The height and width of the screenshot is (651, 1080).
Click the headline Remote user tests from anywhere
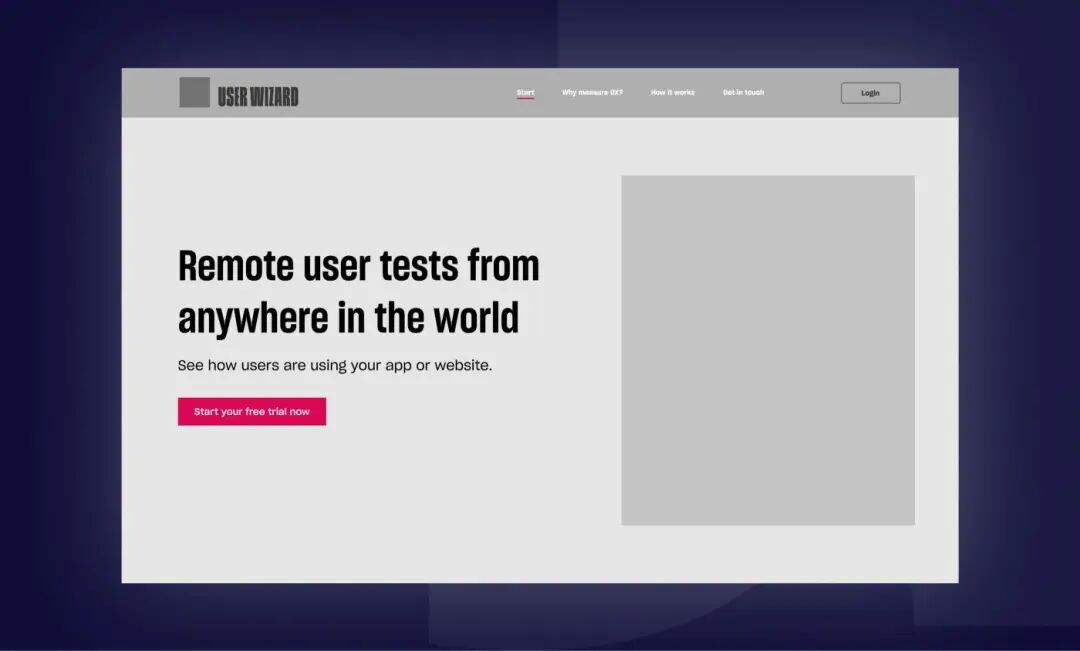click(359, 292)
